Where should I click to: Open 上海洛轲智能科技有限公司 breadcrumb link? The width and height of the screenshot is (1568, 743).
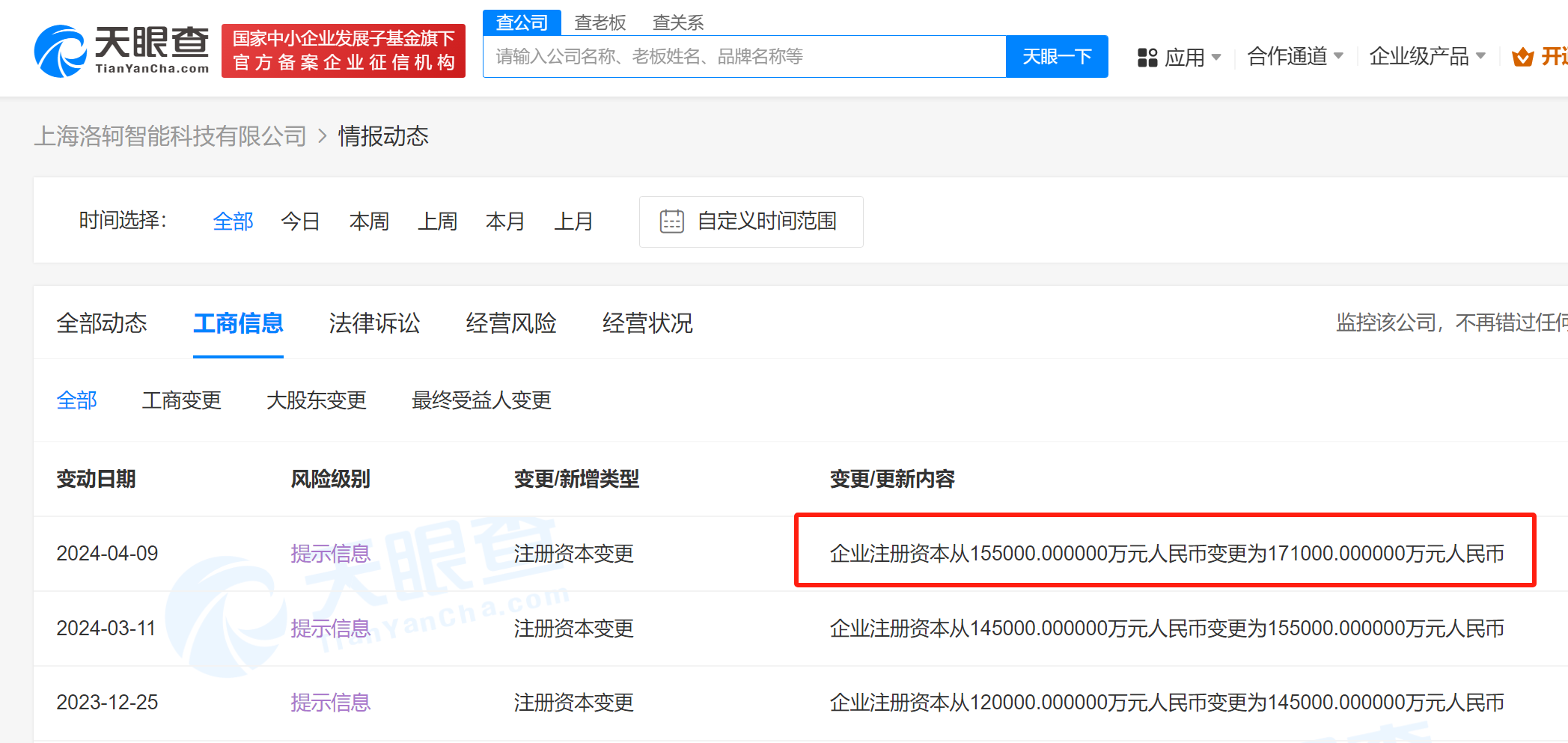pos(171,136)
